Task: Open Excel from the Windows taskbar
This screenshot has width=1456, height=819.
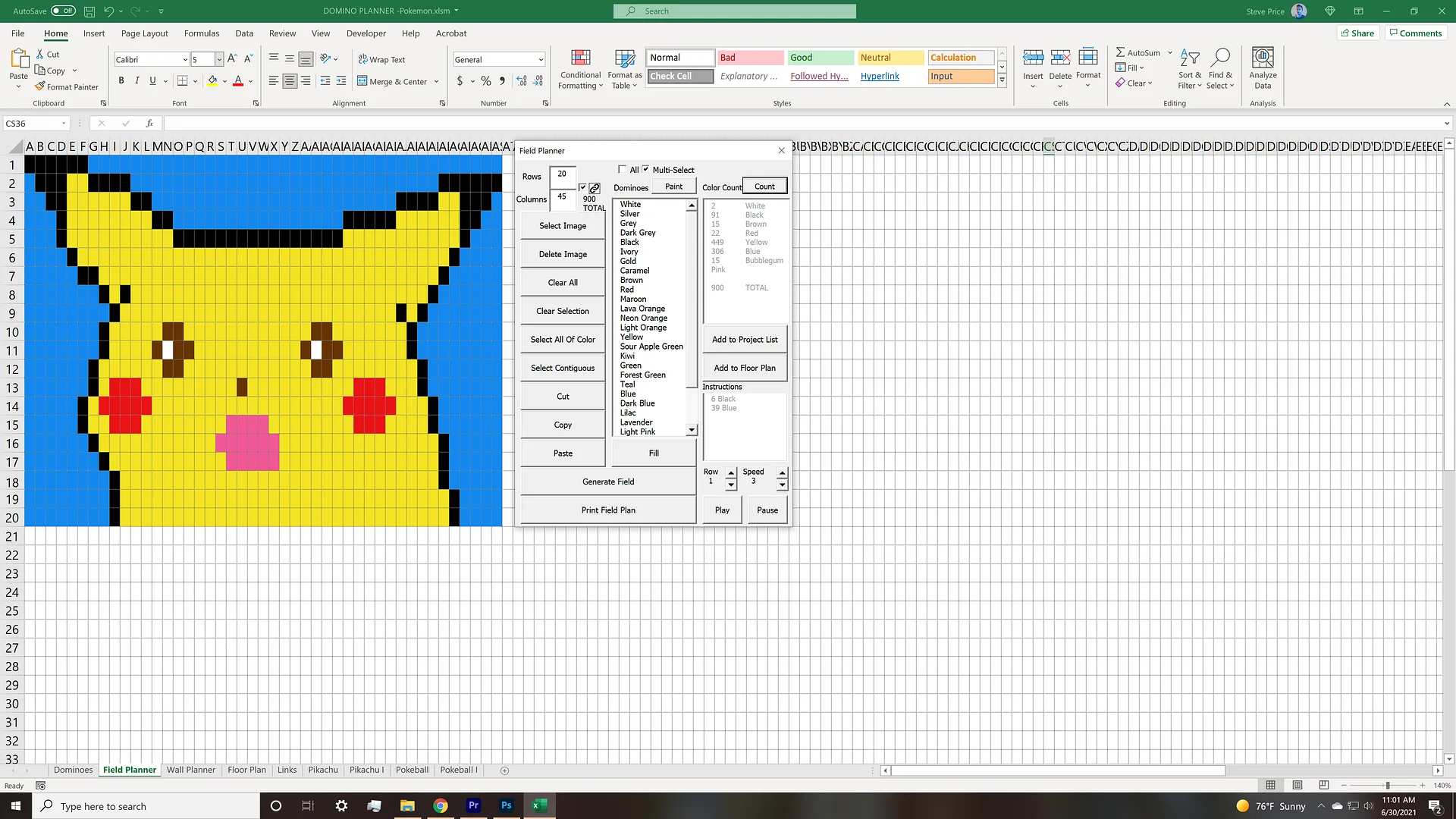Action: [540, 805]
